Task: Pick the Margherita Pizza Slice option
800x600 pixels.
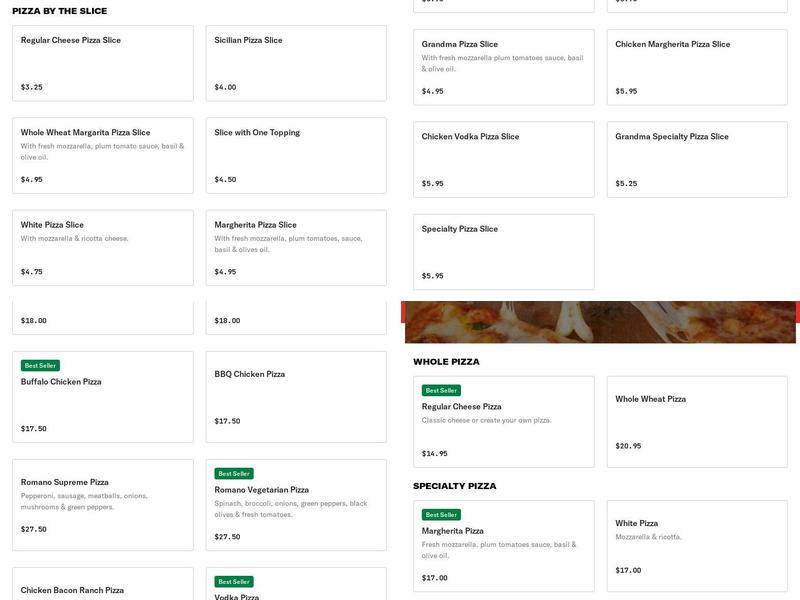Action: point(295,248)
